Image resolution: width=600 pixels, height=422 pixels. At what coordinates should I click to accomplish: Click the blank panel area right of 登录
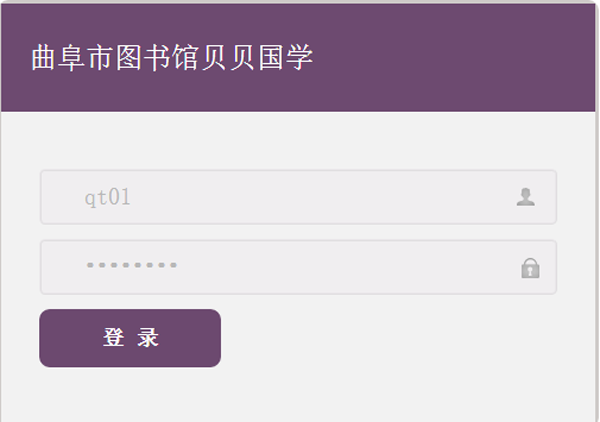(x=406, y=338)
